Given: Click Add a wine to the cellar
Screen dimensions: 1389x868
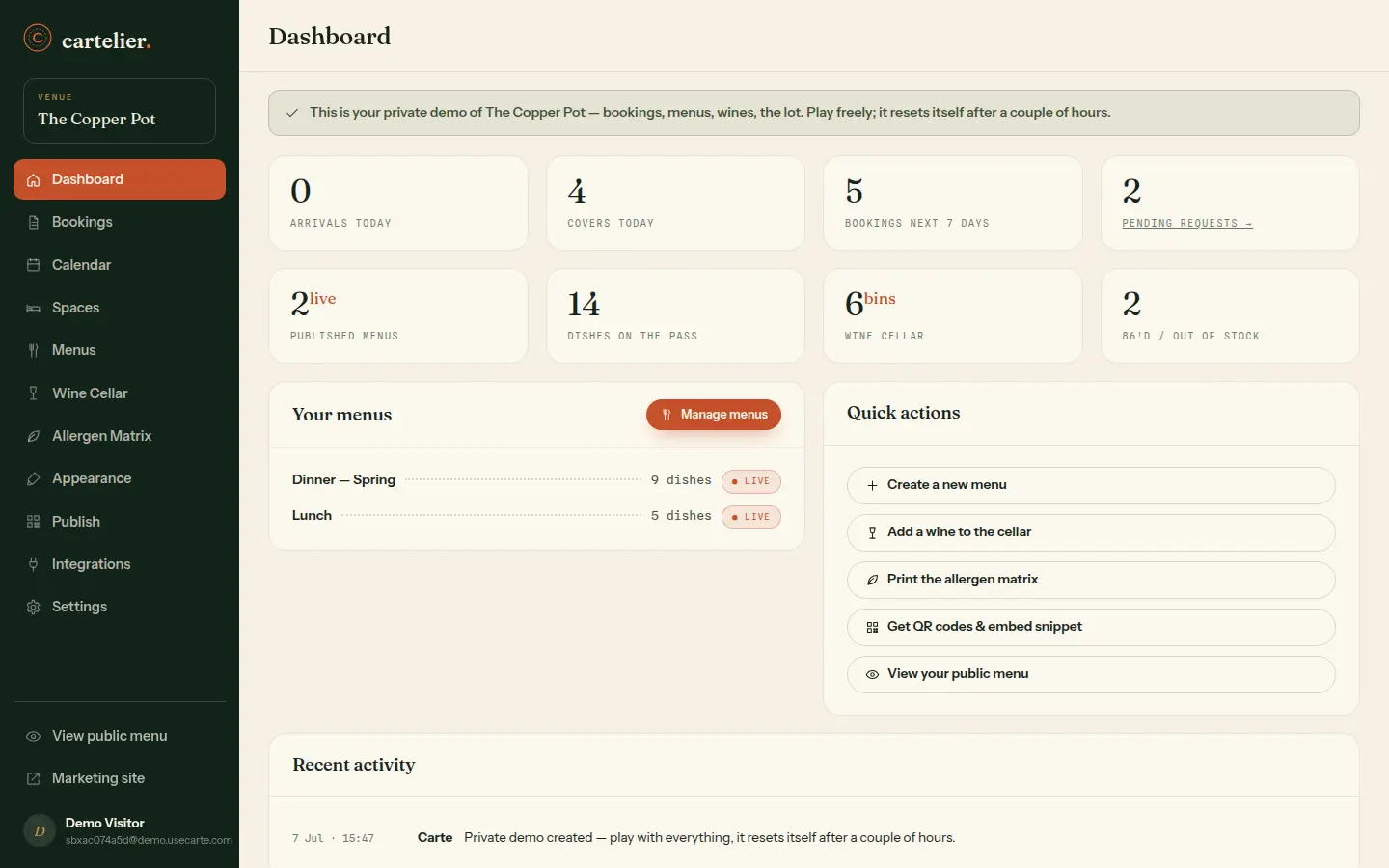Looking at the screenshot, I should coord(1091,532).
